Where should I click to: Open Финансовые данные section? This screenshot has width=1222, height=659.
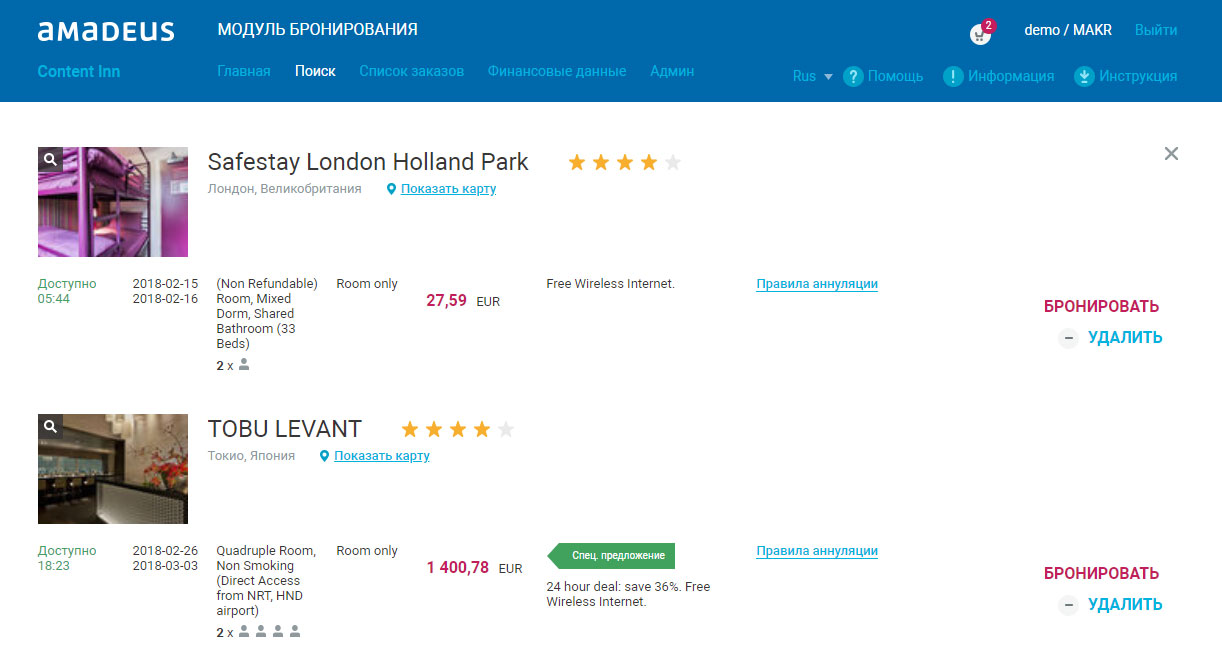(x=556, y=71)
